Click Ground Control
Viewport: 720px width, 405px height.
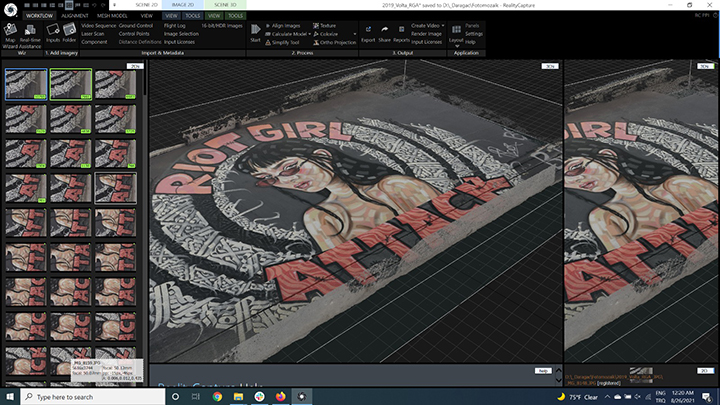click(135, 26)
